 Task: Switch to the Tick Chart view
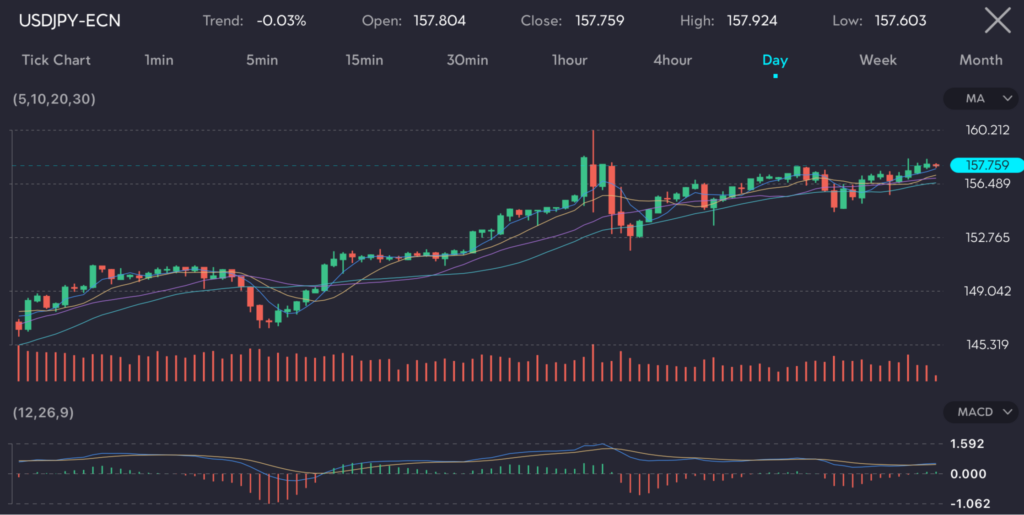56,60
